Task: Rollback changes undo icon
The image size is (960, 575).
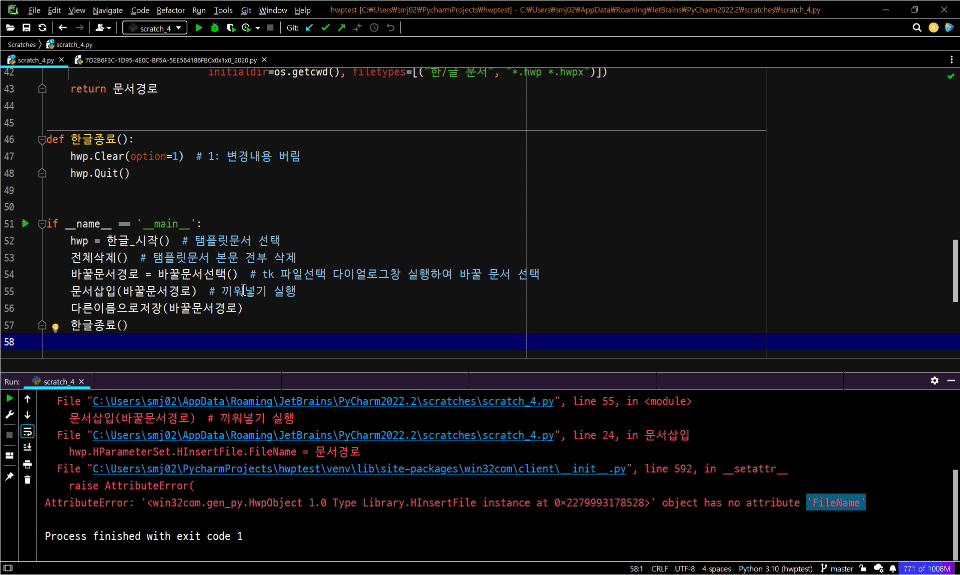Action: click(x=391, y=28)
